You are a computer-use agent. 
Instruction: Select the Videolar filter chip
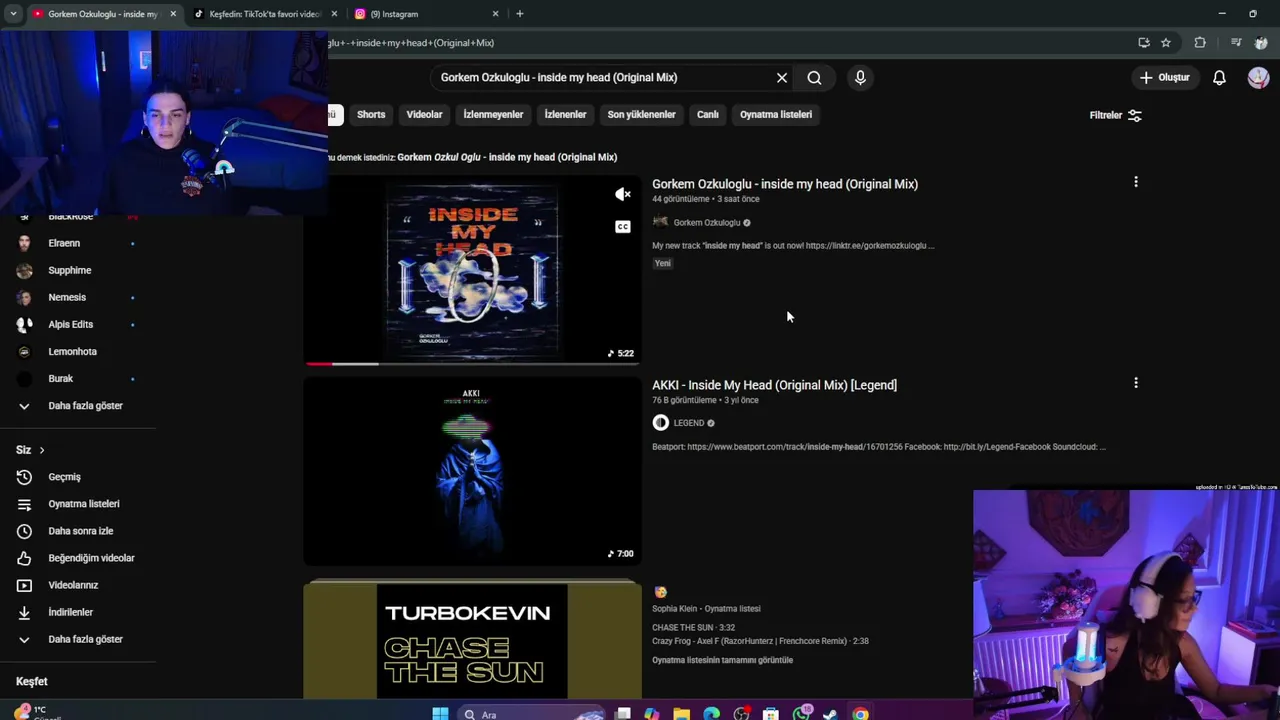point(424,114)
